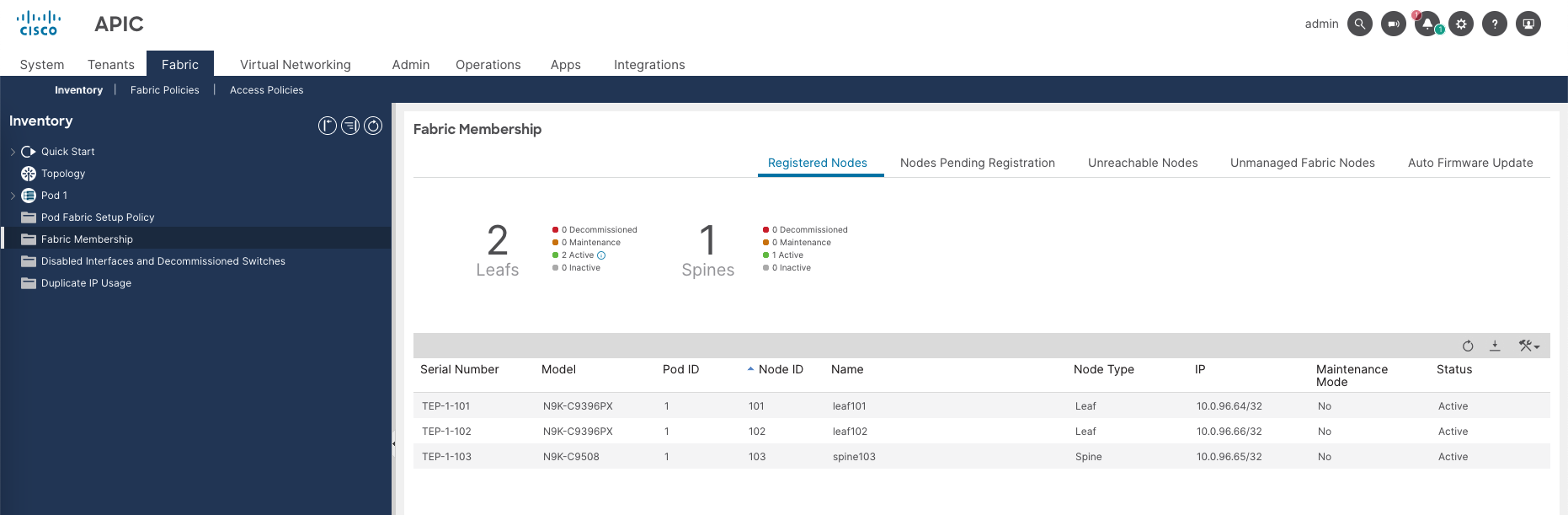Click the info icon next to 2 Active
The image size is (1568, 515).
601,255
